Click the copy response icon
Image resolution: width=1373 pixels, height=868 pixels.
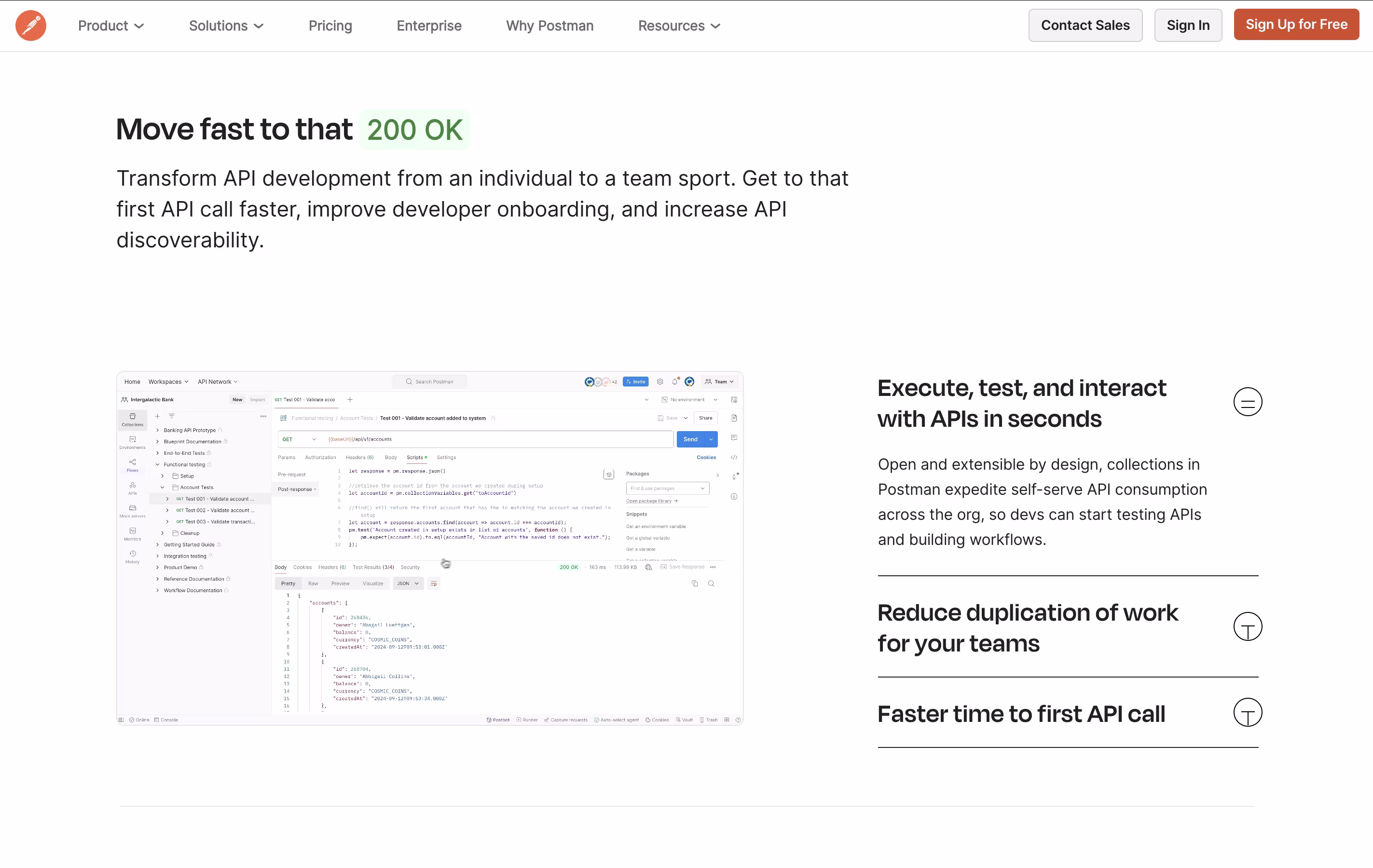tap(695, 583)
